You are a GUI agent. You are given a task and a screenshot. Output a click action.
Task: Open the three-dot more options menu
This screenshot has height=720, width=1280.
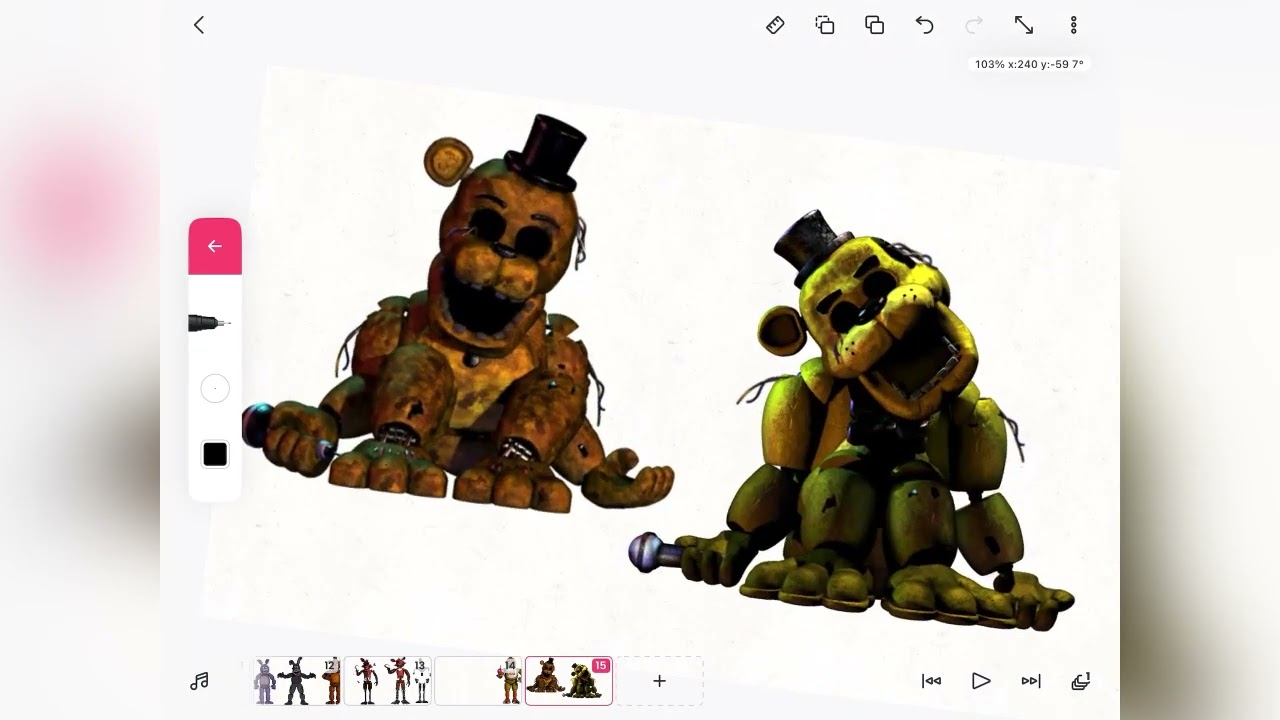click(1074, 25)
